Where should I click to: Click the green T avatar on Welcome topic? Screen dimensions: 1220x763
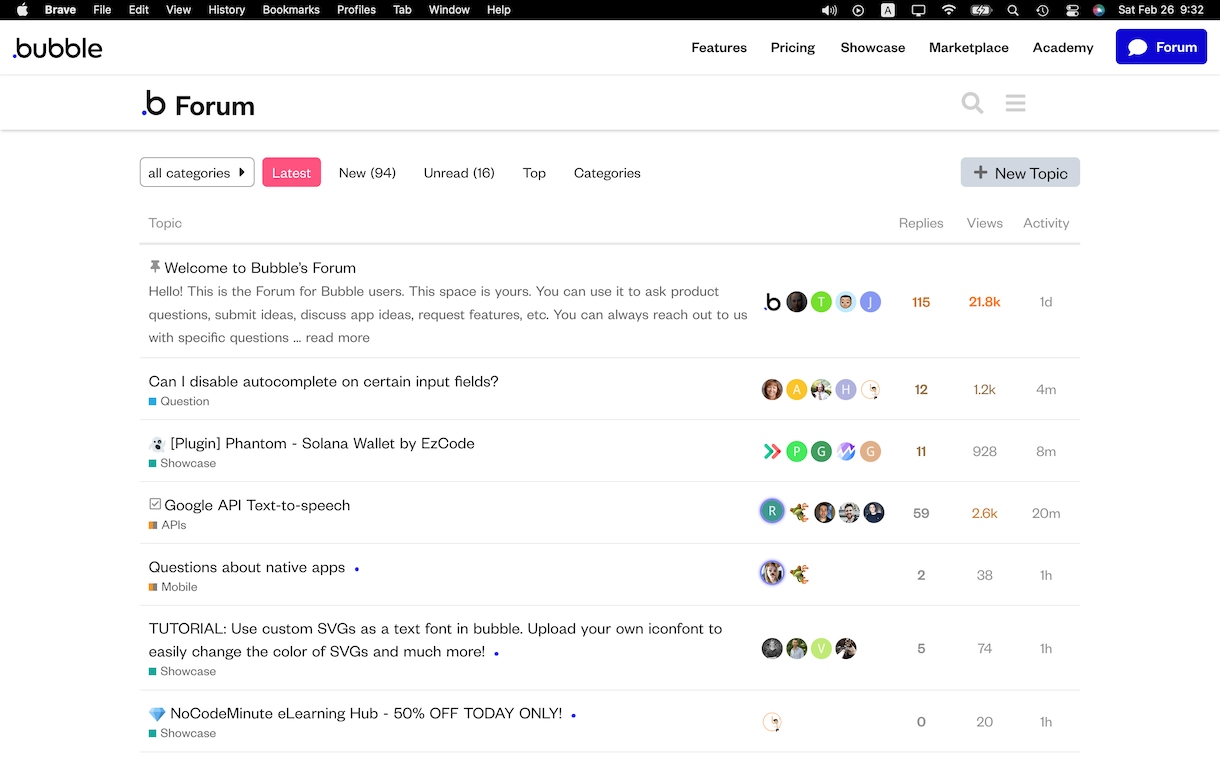coord(821,302)
